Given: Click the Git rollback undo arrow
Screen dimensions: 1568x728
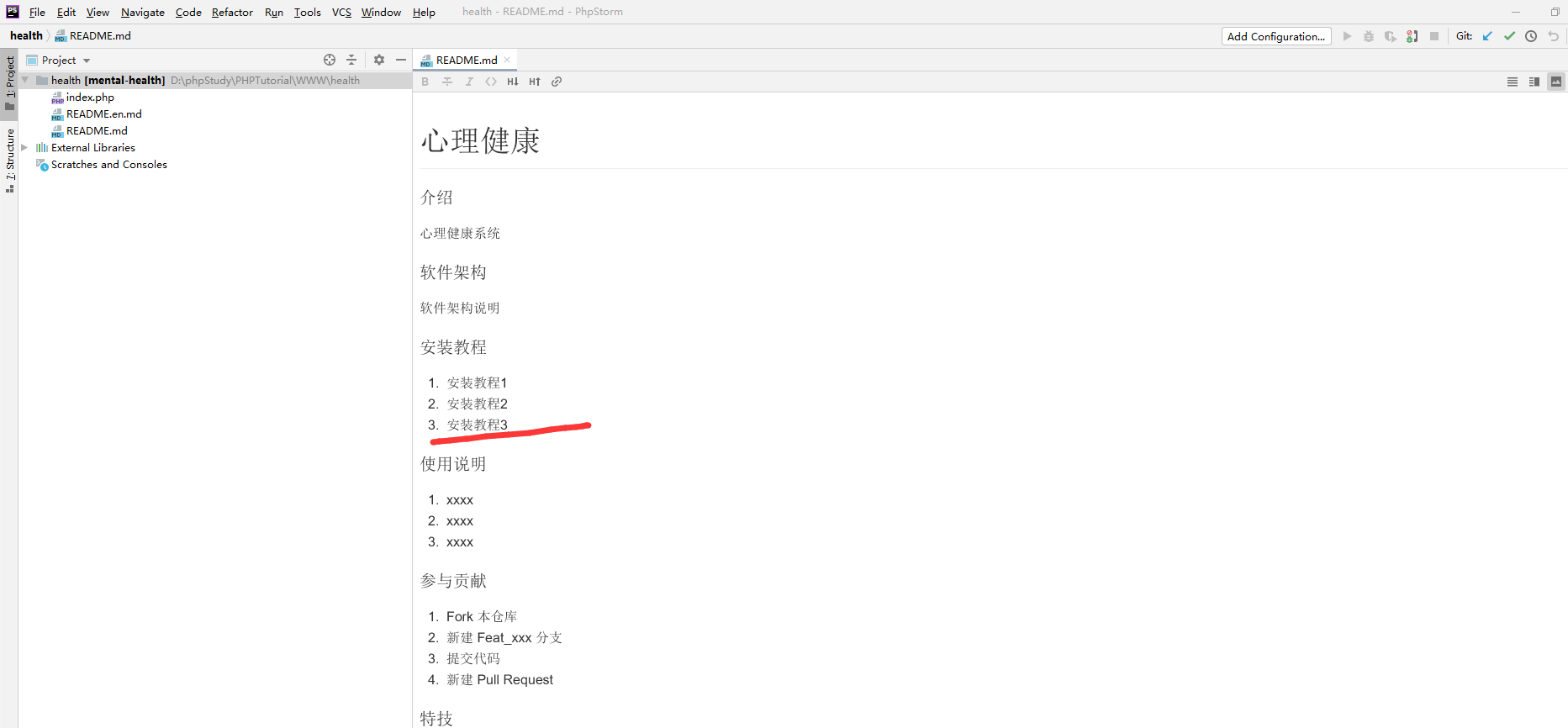Looking at the screenshot, I should tap(1554, 36).
